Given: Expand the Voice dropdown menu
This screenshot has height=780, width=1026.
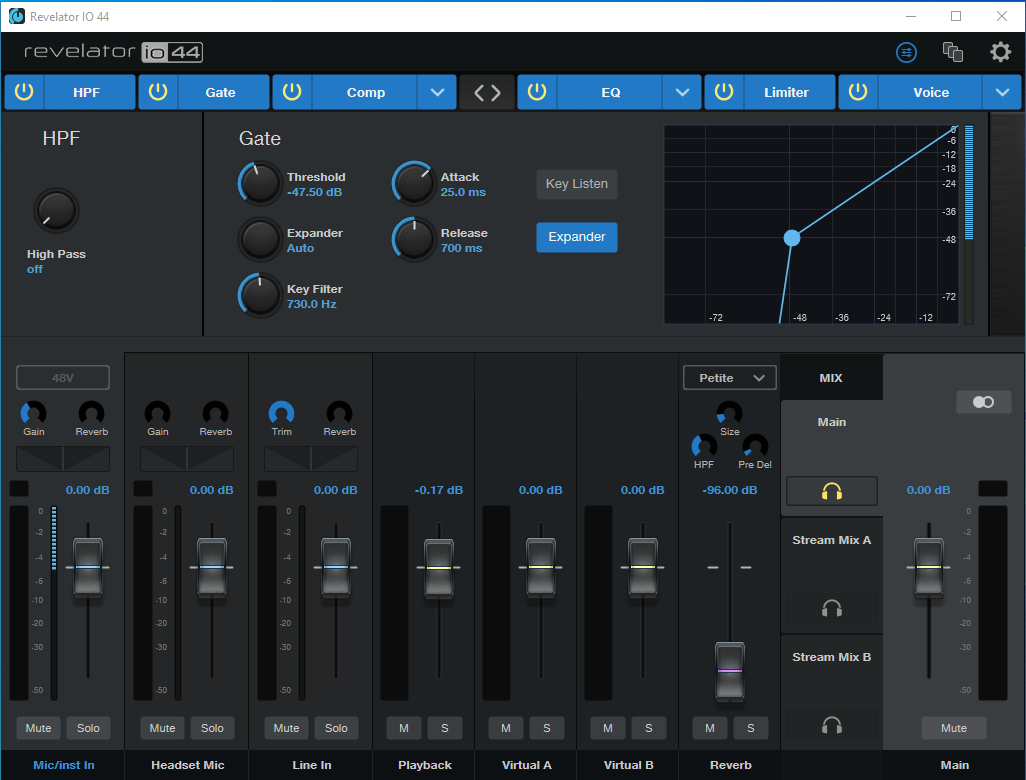Looking at the screenshot, I should 1002,92.
